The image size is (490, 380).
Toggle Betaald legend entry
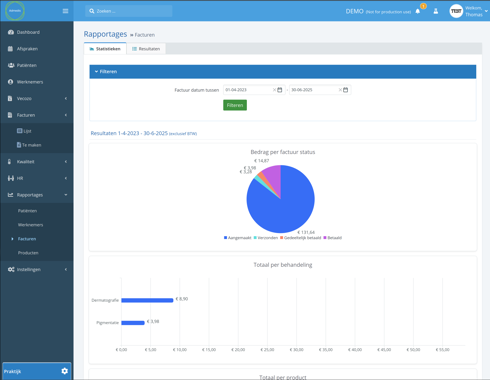[x=333, y=238]
